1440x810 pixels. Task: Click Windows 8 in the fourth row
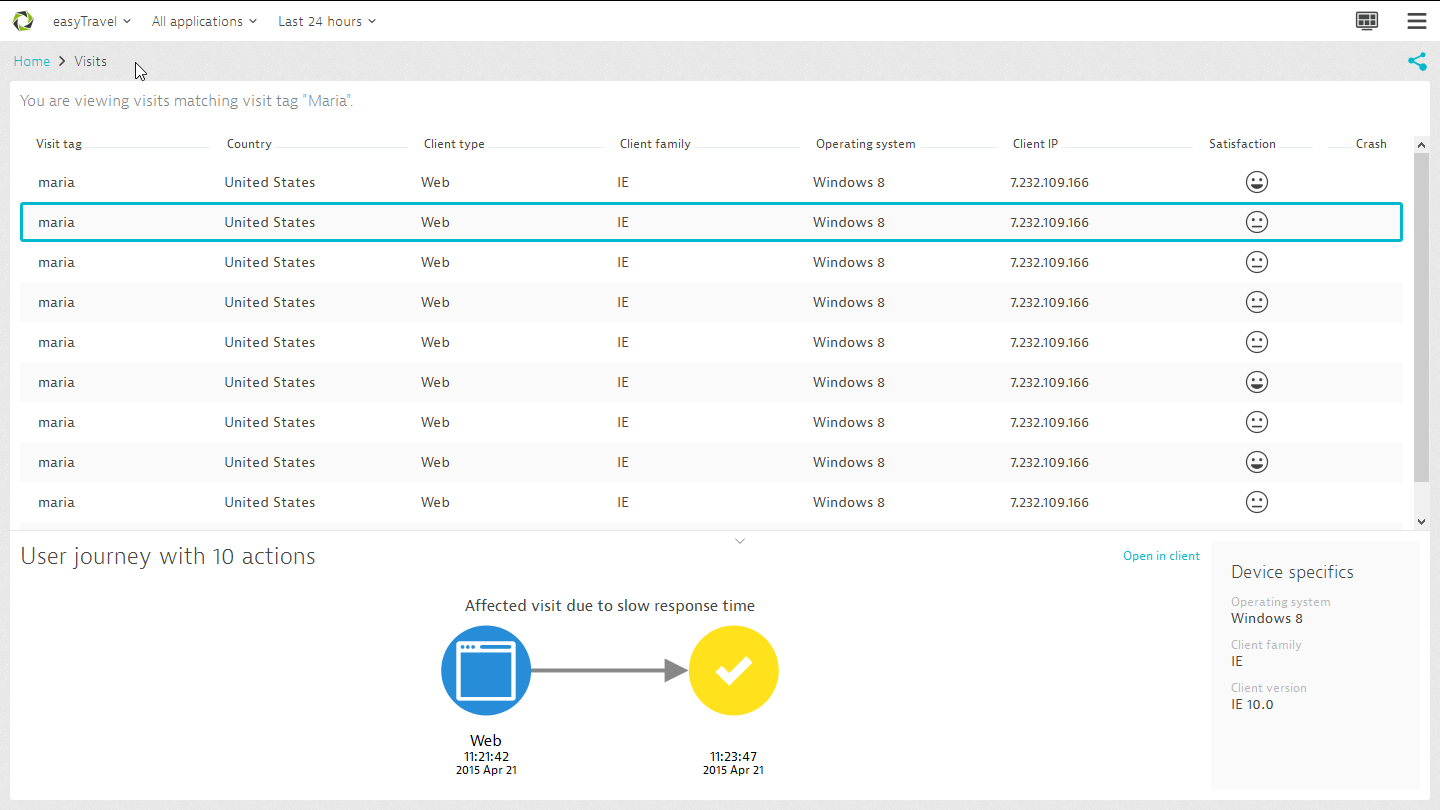[x=848, y=302]
